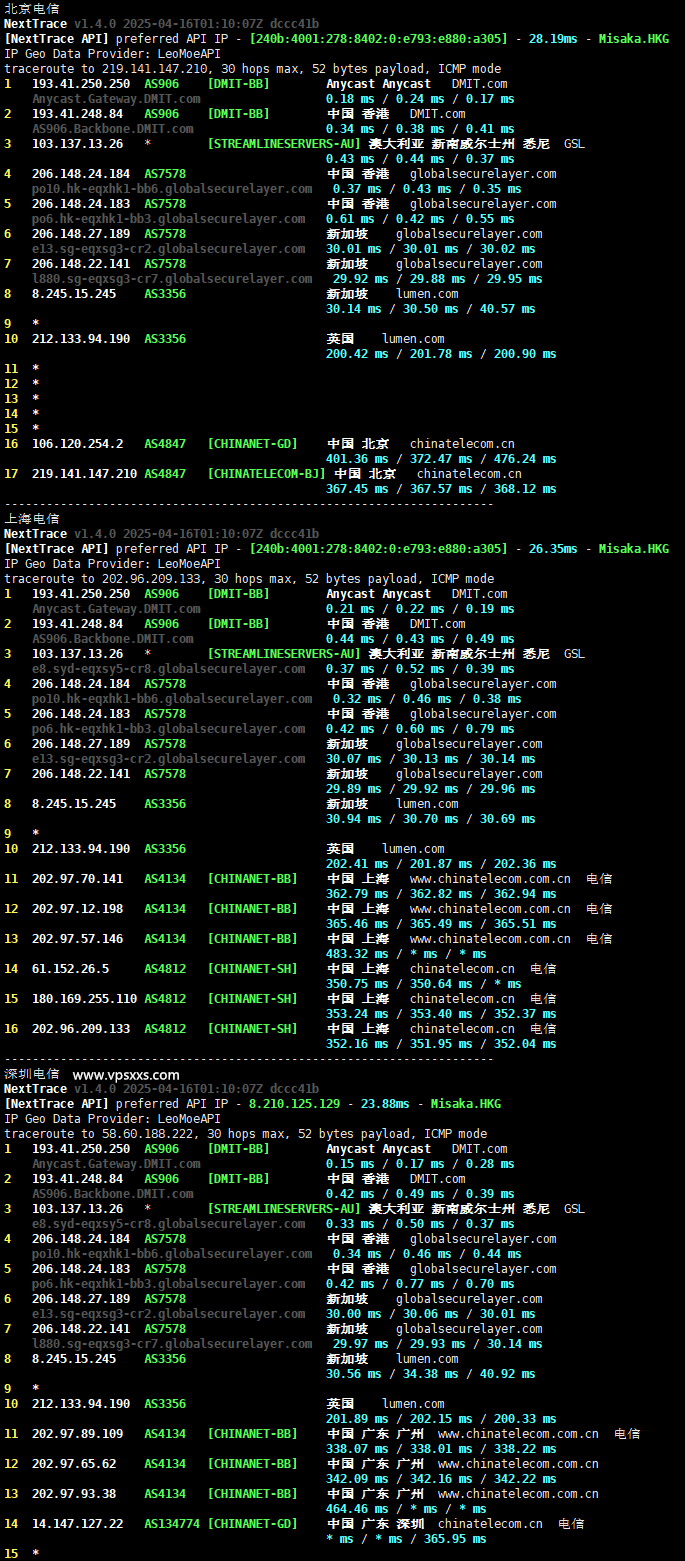The image size is (685, 1561).
Task: Select latency 30.94 ms / 30.70 ms / 30.69 ms
Action: (431, 819)
